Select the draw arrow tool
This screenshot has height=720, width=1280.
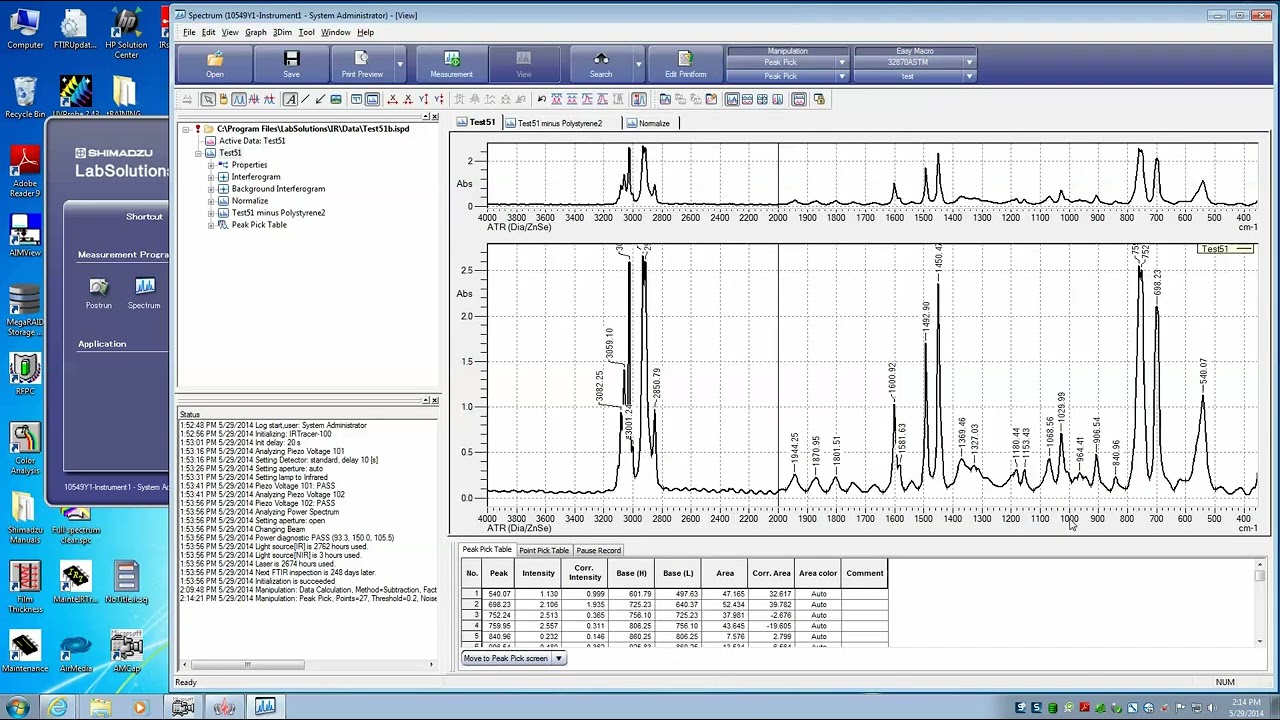[x=321, y=99]
